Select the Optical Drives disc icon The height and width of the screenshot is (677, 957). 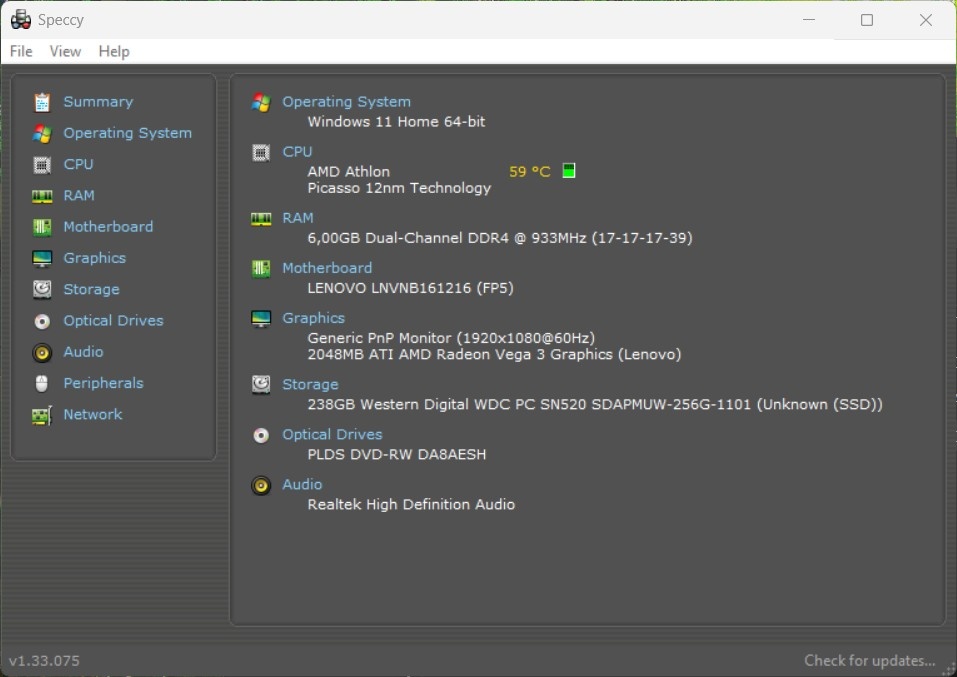pyautogui.click(x=42, y=320)
